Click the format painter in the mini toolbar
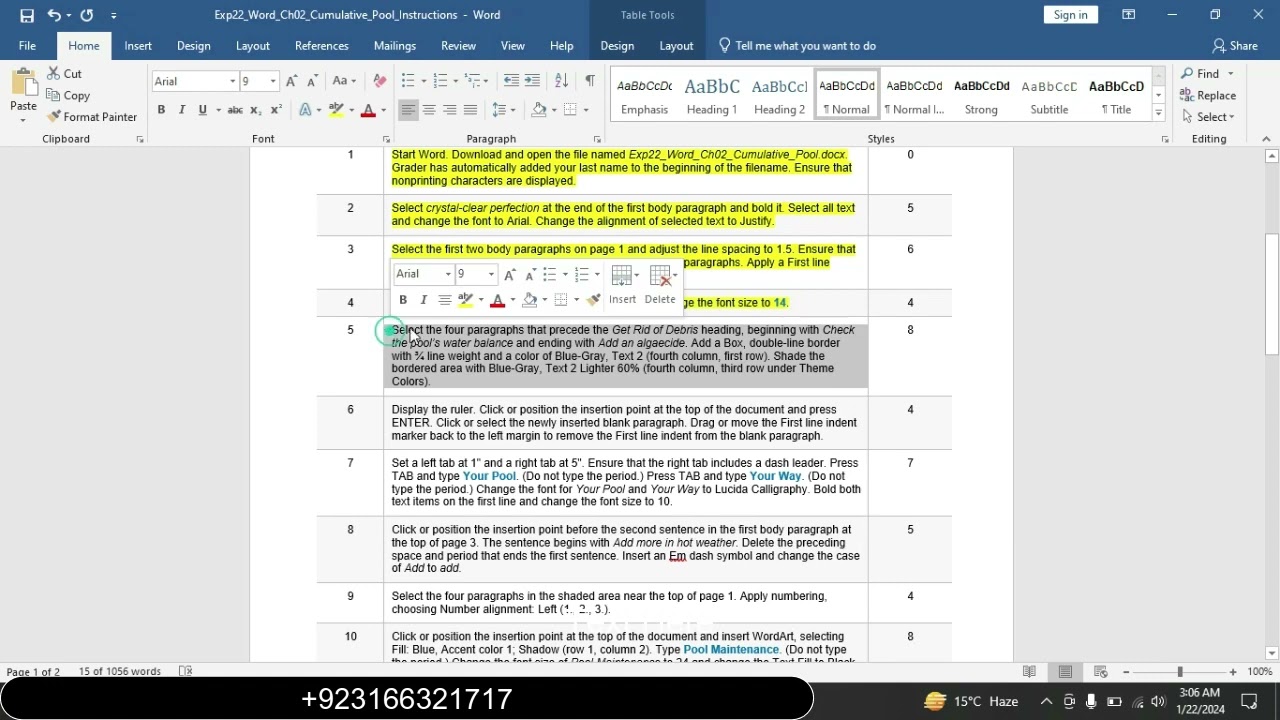The image size is (1280, 720). click(x=594, y=300)
